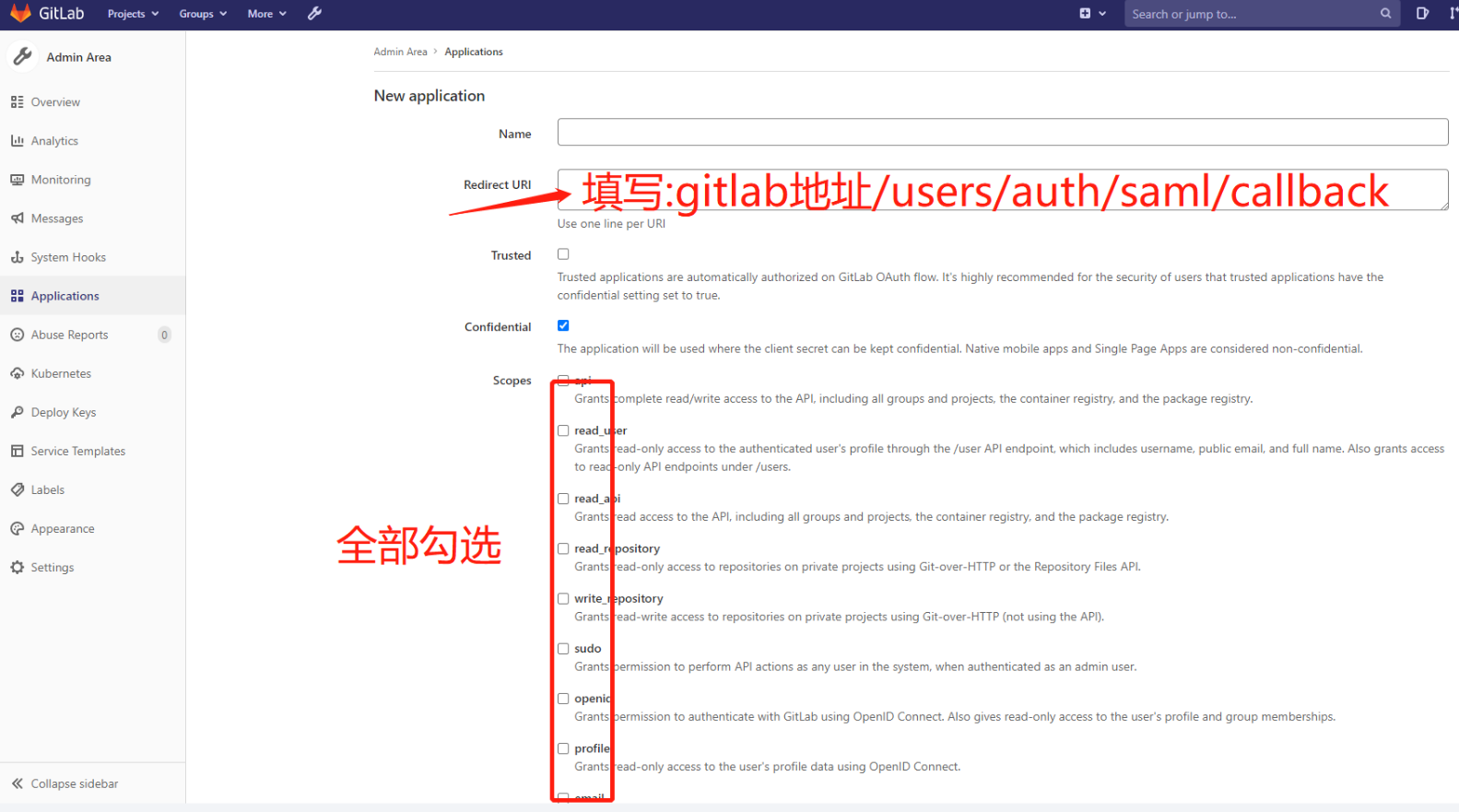Open the More dropdown menu

[x=266, y=14]
